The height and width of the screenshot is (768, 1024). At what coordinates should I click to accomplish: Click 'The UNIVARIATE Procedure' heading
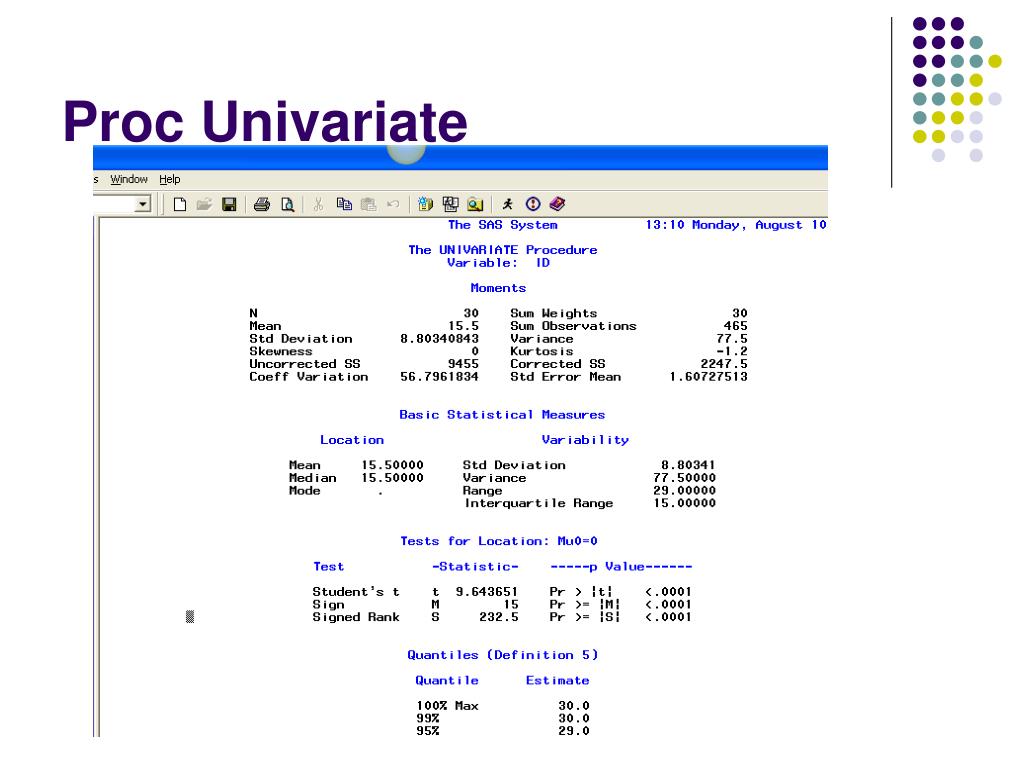(x=503, y=250)
